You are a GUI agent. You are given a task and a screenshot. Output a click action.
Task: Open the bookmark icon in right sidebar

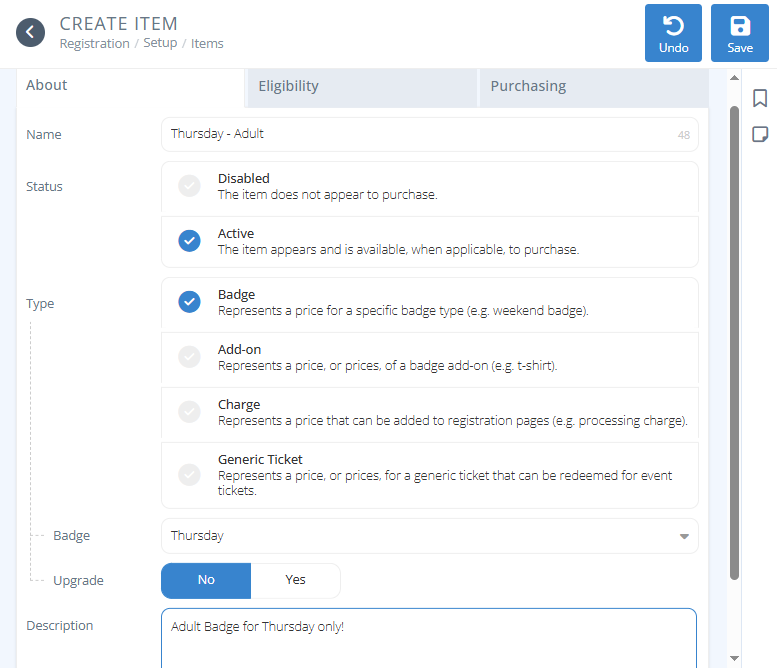click(760, 98)
